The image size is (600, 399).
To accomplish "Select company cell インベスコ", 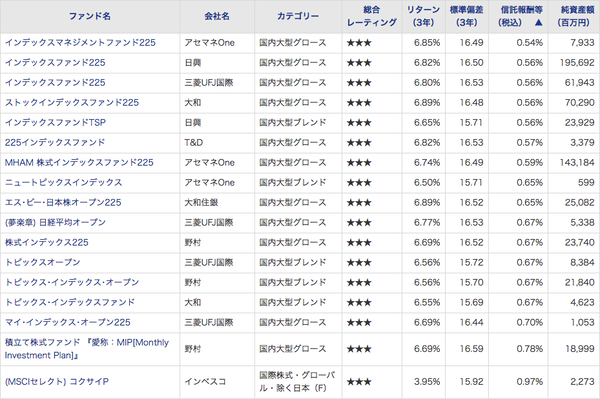I will tap(205, 382).
